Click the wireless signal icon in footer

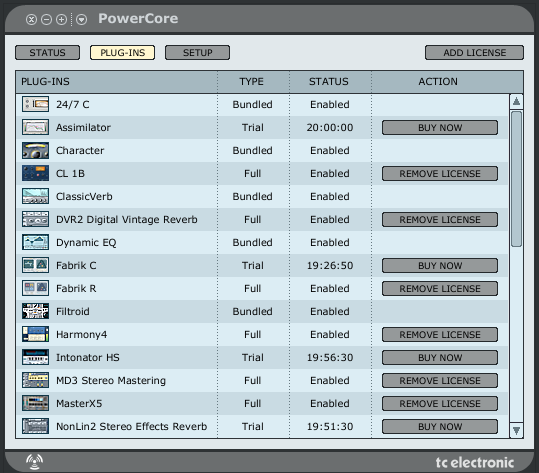coord(35,462)
